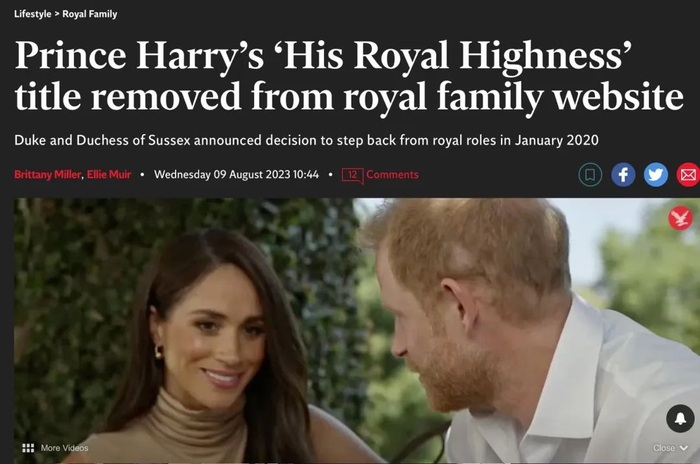Click the Close text on video player
700x464 pixels.
pyautogui.click(x=664, y=448)
